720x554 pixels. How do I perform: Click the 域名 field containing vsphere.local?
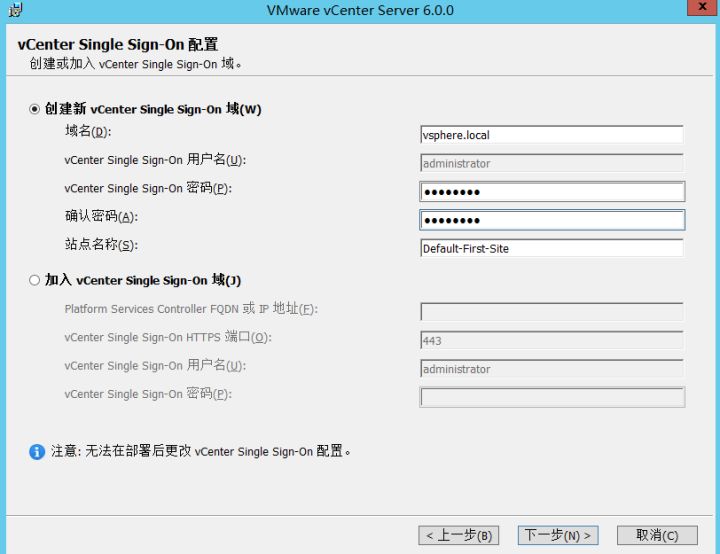pos(552,135)
